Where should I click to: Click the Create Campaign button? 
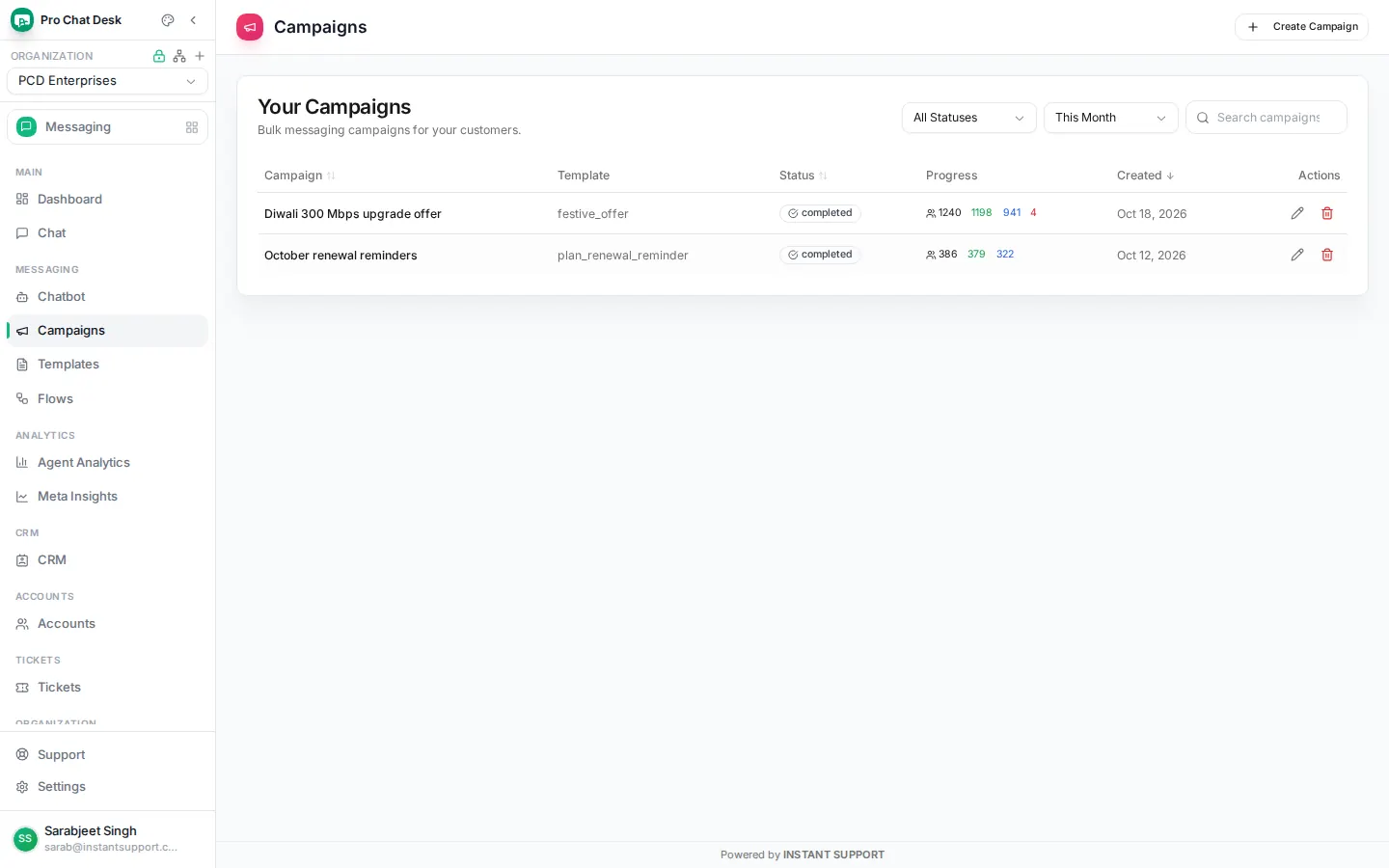tap(1301, 27)
